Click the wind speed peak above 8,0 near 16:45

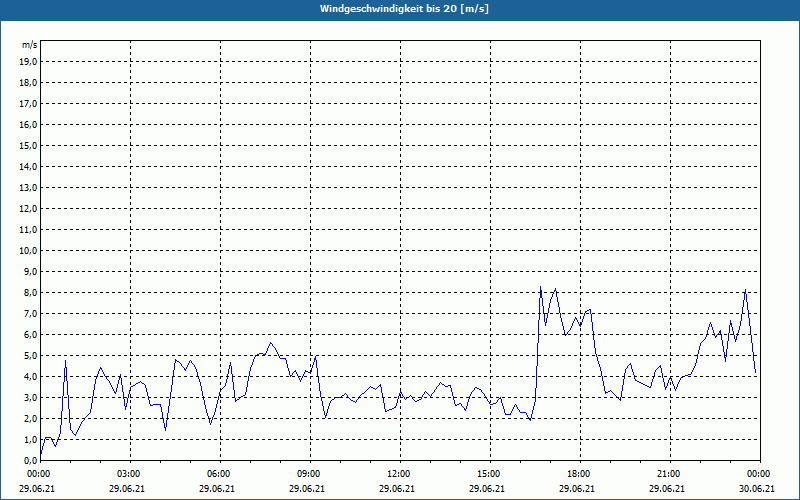pyautogui.click(x=540, y=287)
